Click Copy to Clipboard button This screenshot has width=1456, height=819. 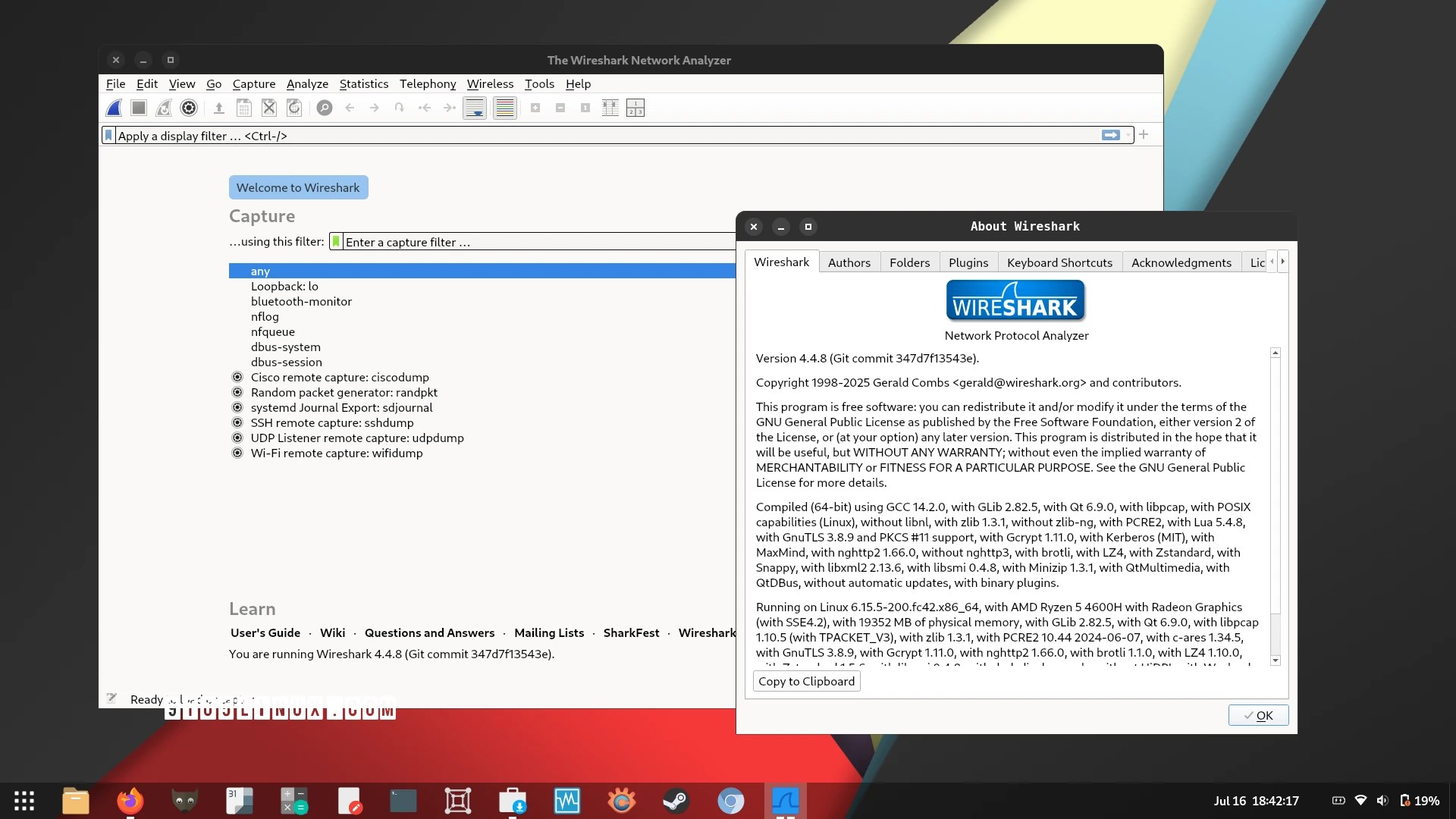coord(806,681)
